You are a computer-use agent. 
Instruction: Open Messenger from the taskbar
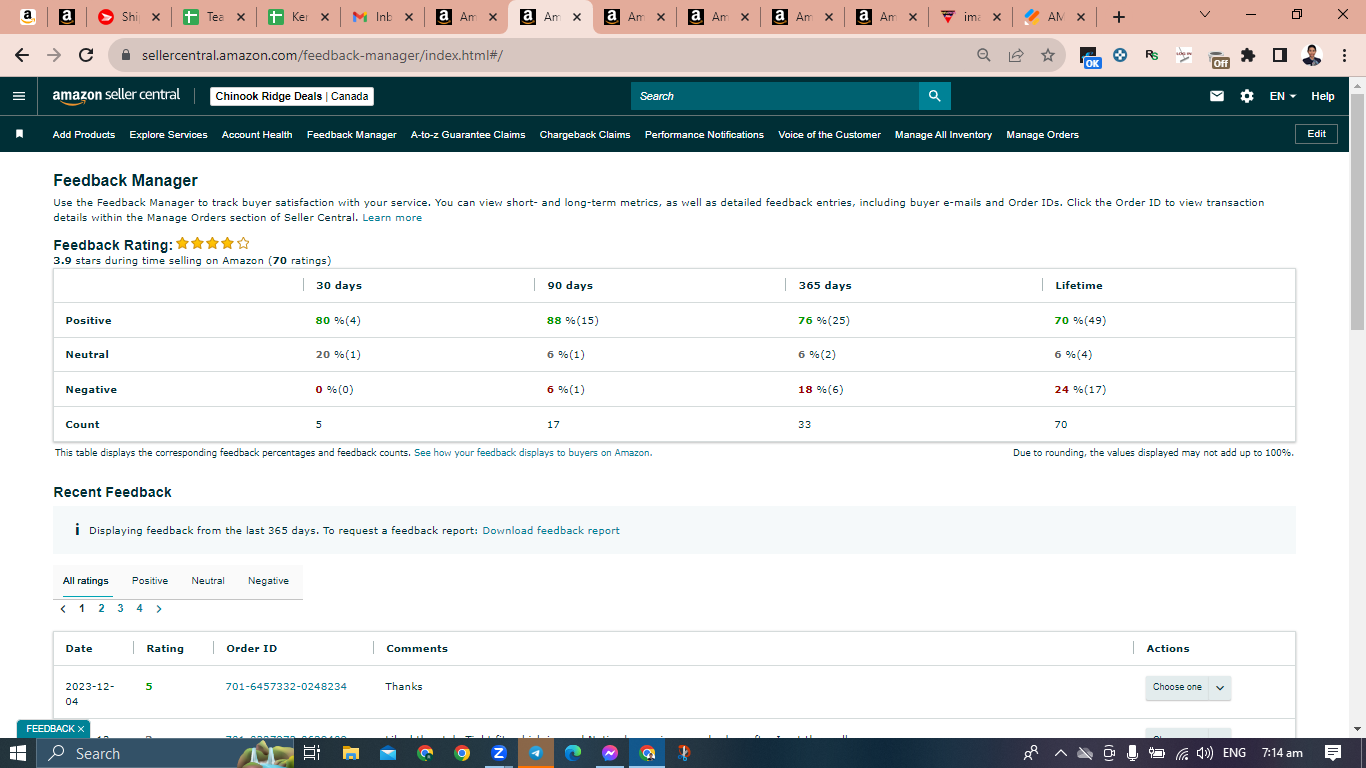pos(610,753)
